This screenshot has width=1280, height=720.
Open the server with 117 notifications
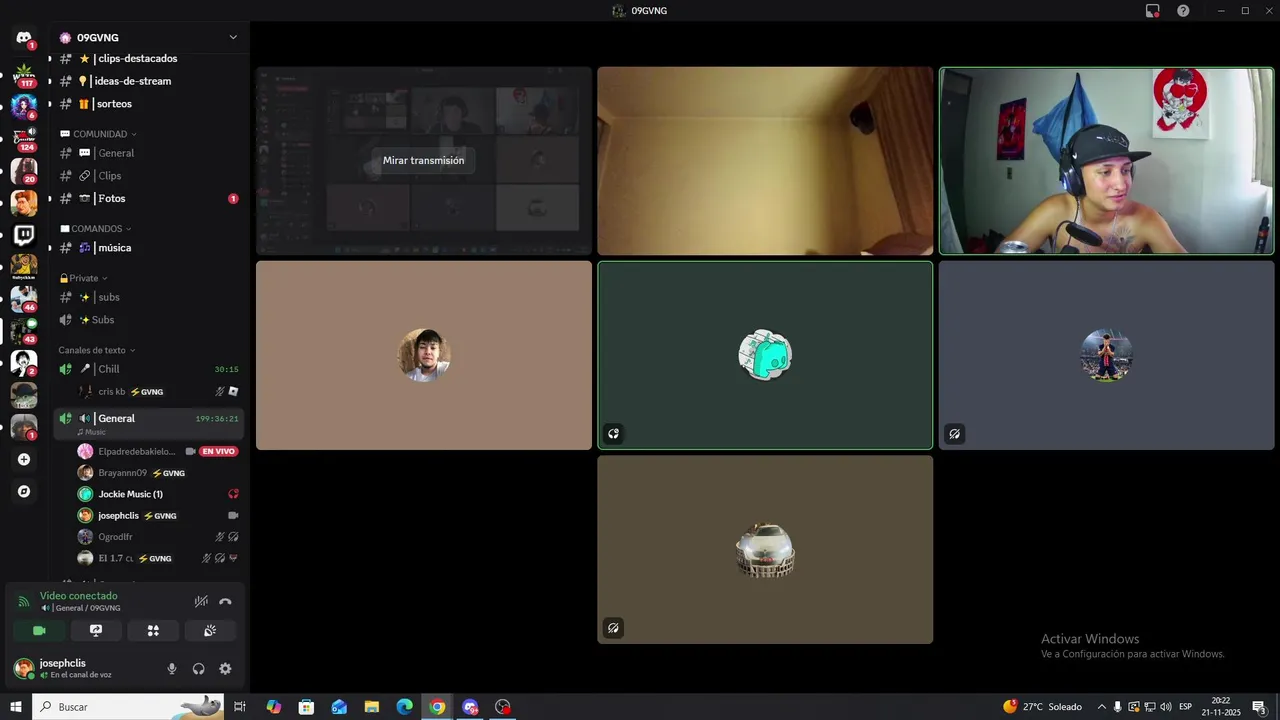click(x=24, y=75)
